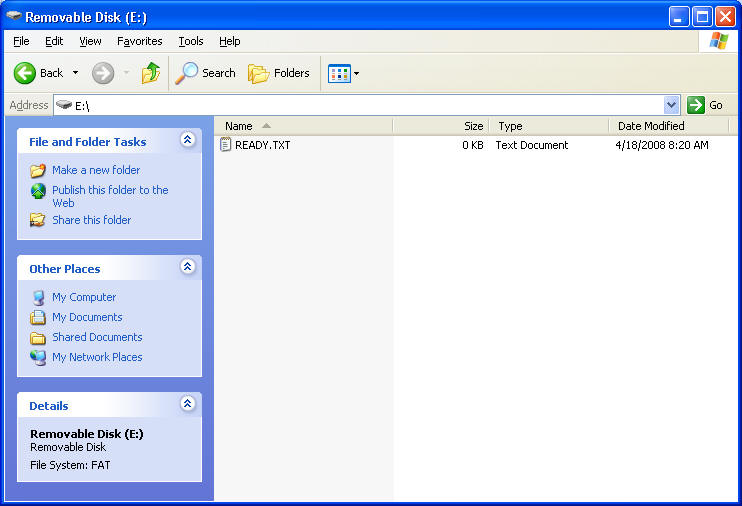Click the globe icon beside Publish this folder
The width and height of the screenshot is (742, 506).
38,191
